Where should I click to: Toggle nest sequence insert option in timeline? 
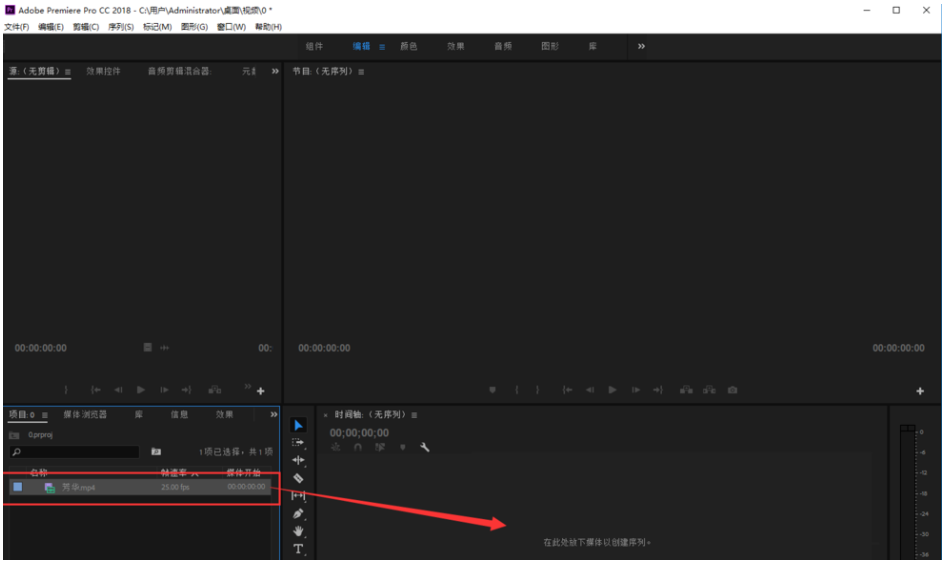point(336,447)
